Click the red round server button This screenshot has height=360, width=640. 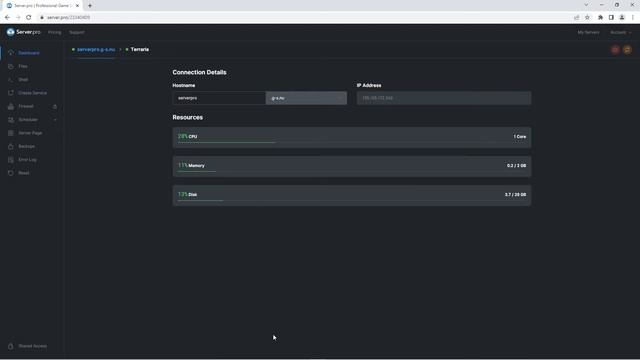[x=615, y=50]
